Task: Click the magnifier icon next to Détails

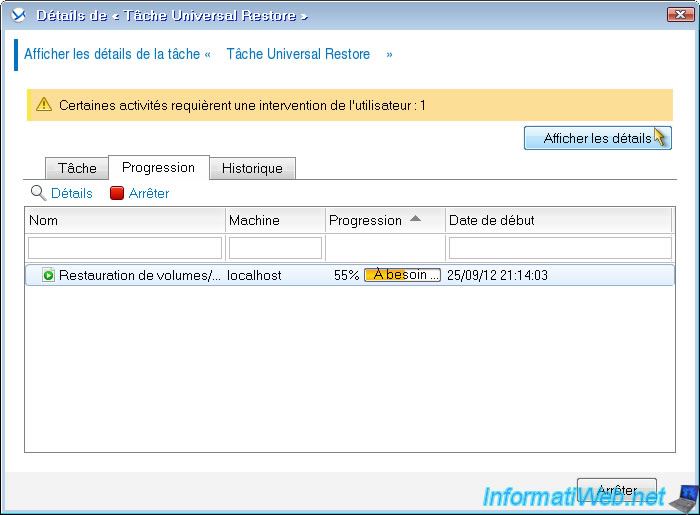Action: click(38, 193)
